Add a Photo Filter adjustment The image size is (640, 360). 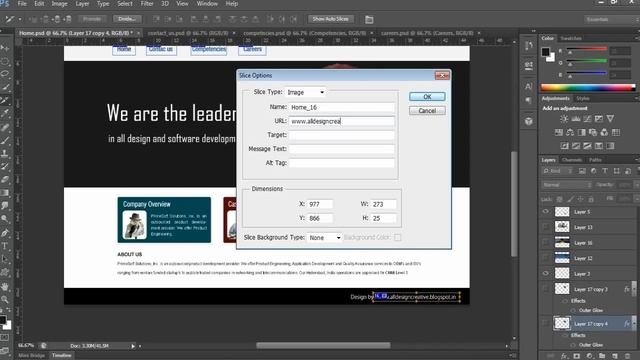click(x=593, y=132)
